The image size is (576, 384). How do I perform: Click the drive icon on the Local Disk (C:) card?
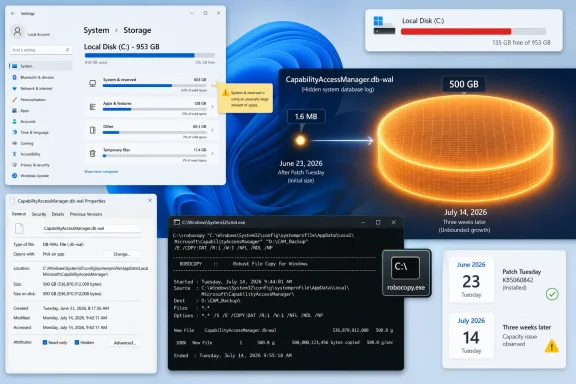(x=384, y=25)
